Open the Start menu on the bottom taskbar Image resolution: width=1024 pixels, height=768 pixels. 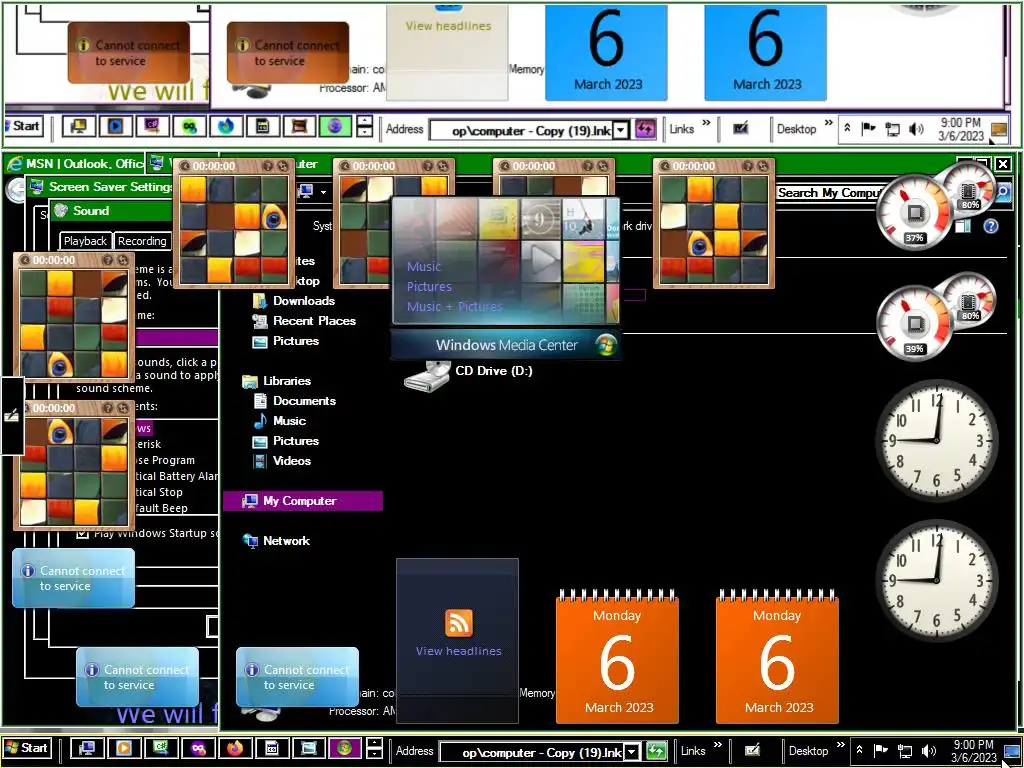27,748
